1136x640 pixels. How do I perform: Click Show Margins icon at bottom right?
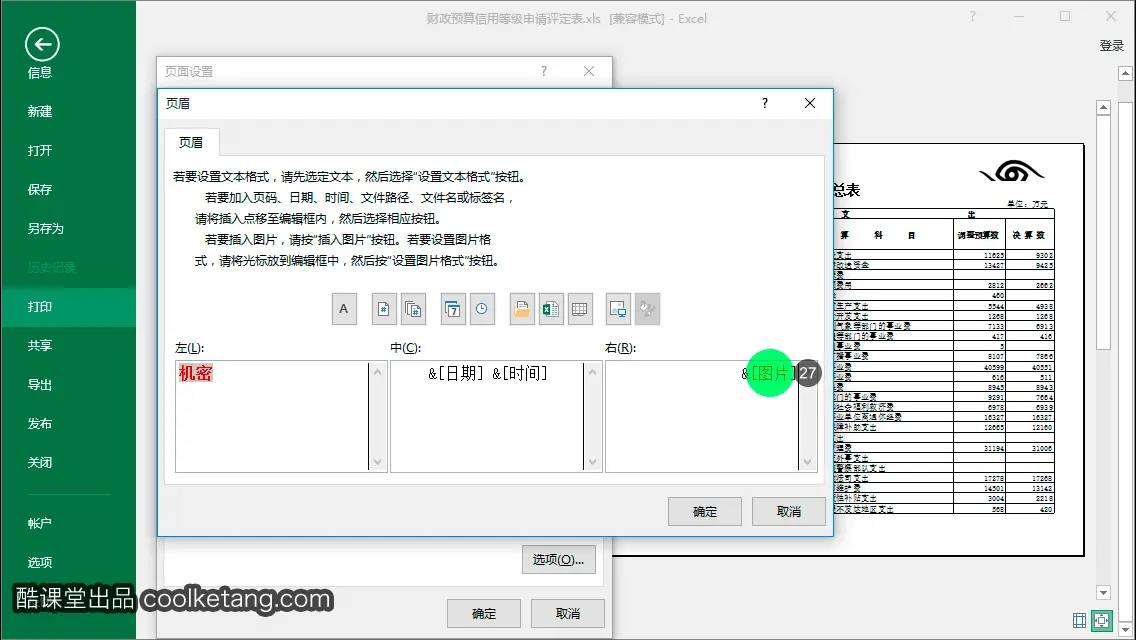(1079, 620)
